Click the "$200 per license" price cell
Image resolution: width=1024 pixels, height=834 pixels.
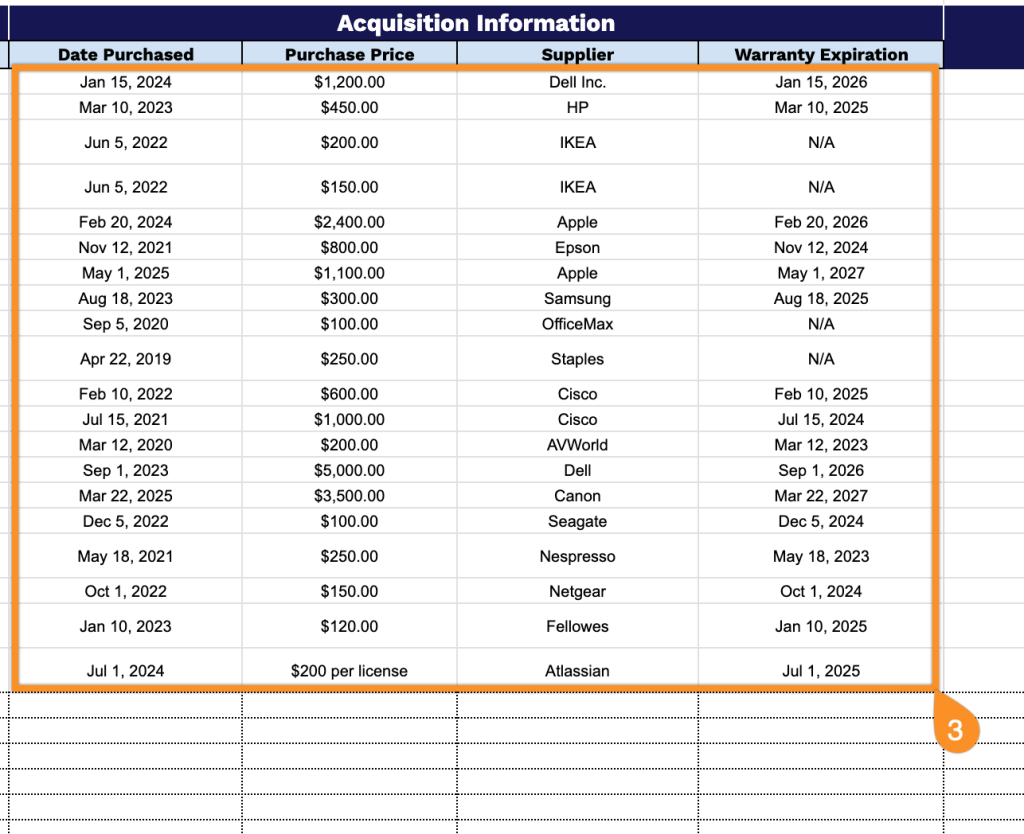[349, 671]
